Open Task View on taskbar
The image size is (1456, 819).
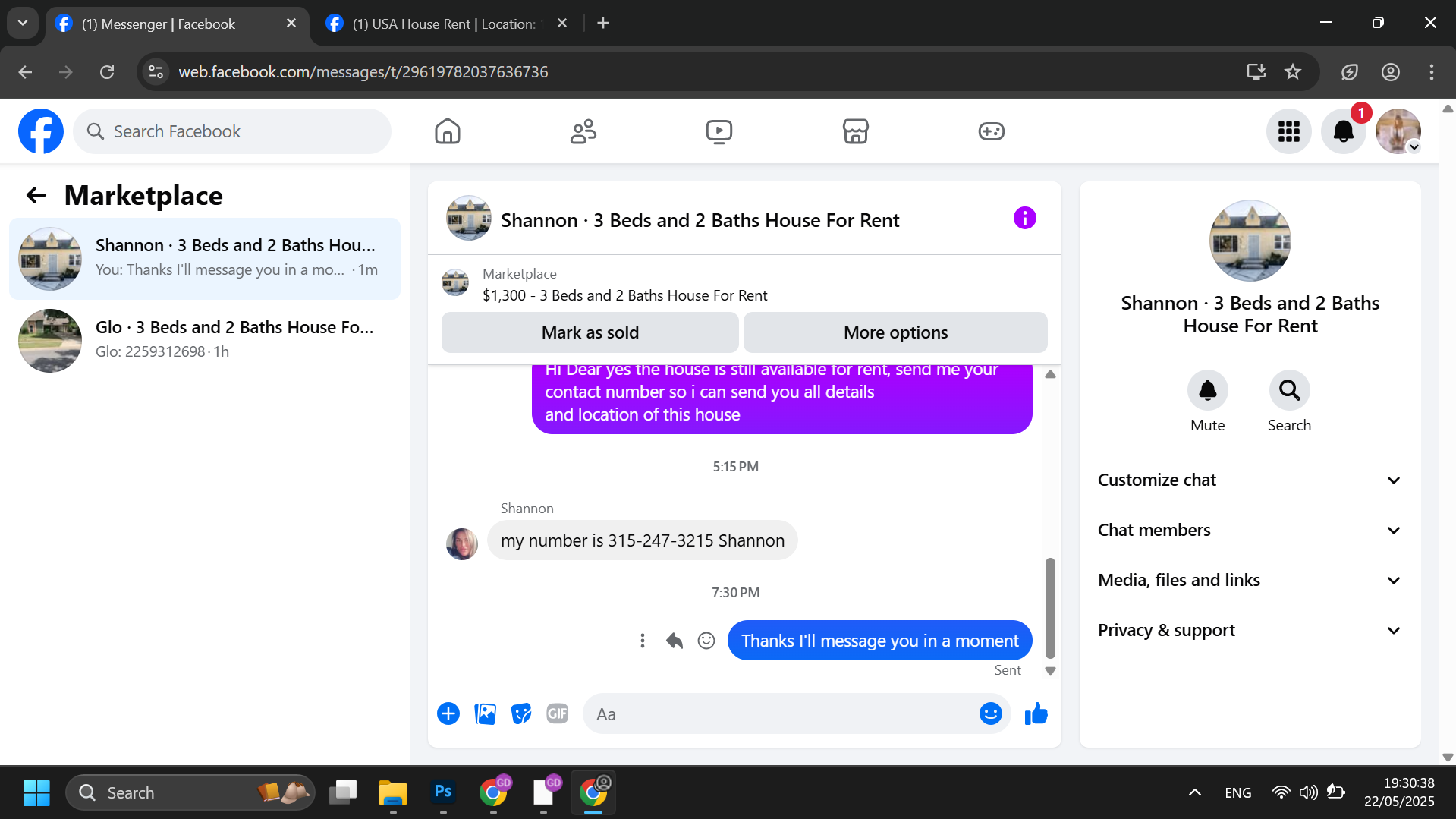click(x=343, y=792)
